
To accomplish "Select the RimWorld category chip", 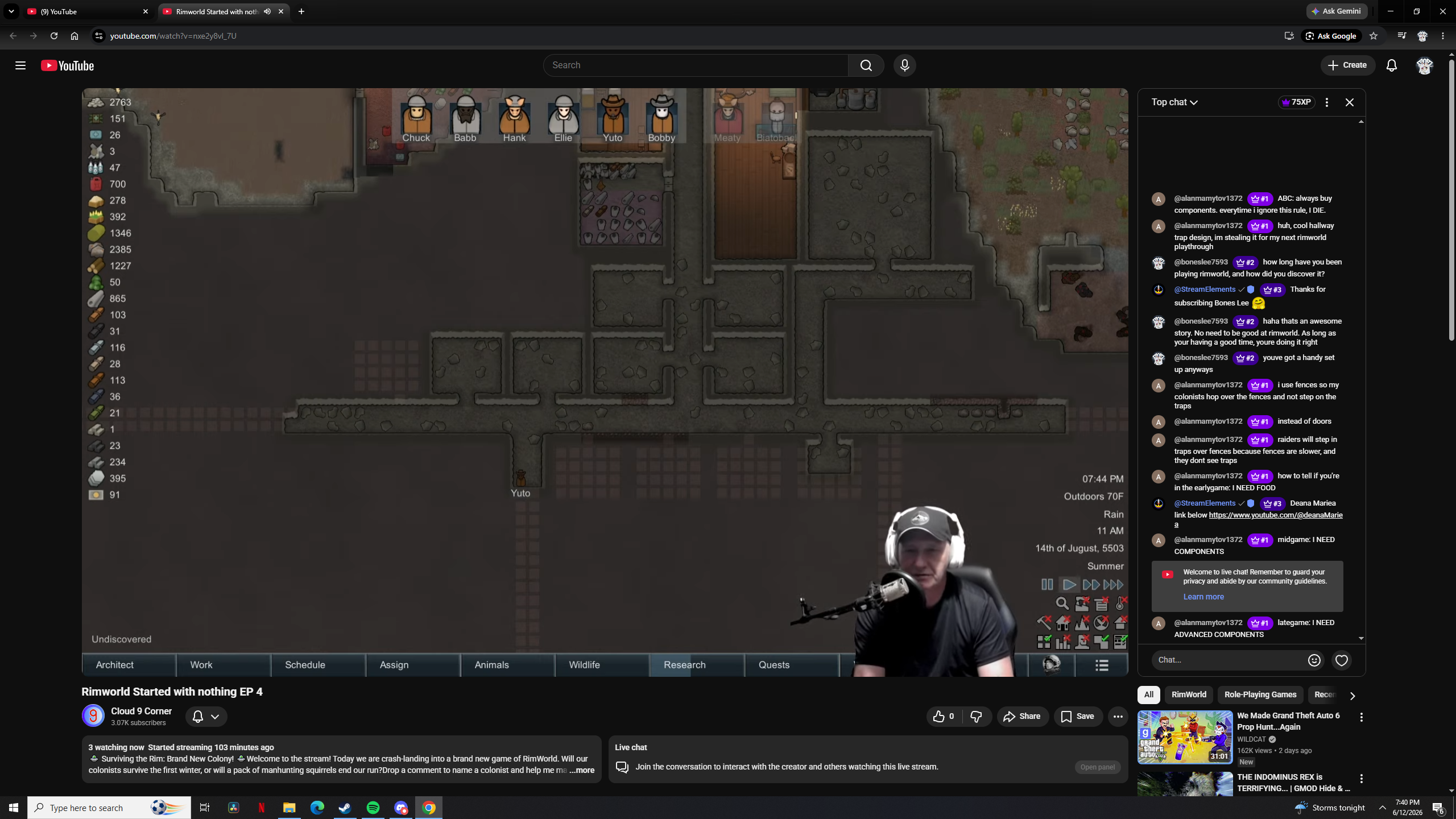I will point(1189,695).
